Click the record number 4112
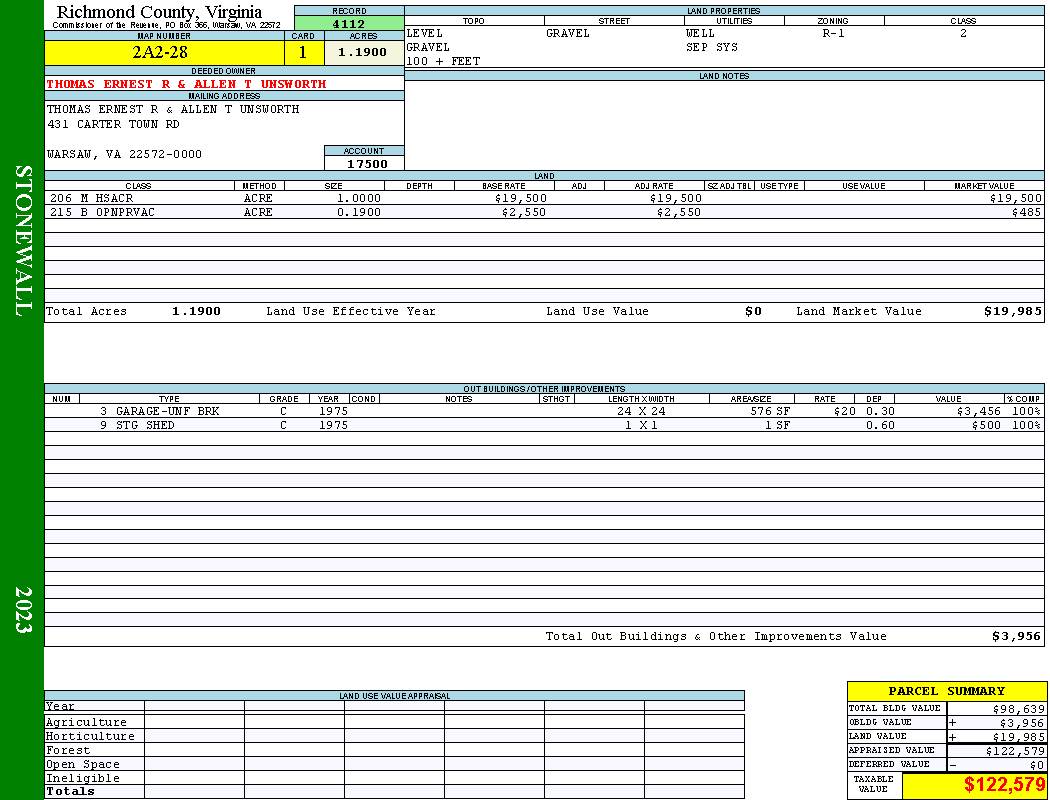Viewport: 1050px width, 800px height. (349, 23)
